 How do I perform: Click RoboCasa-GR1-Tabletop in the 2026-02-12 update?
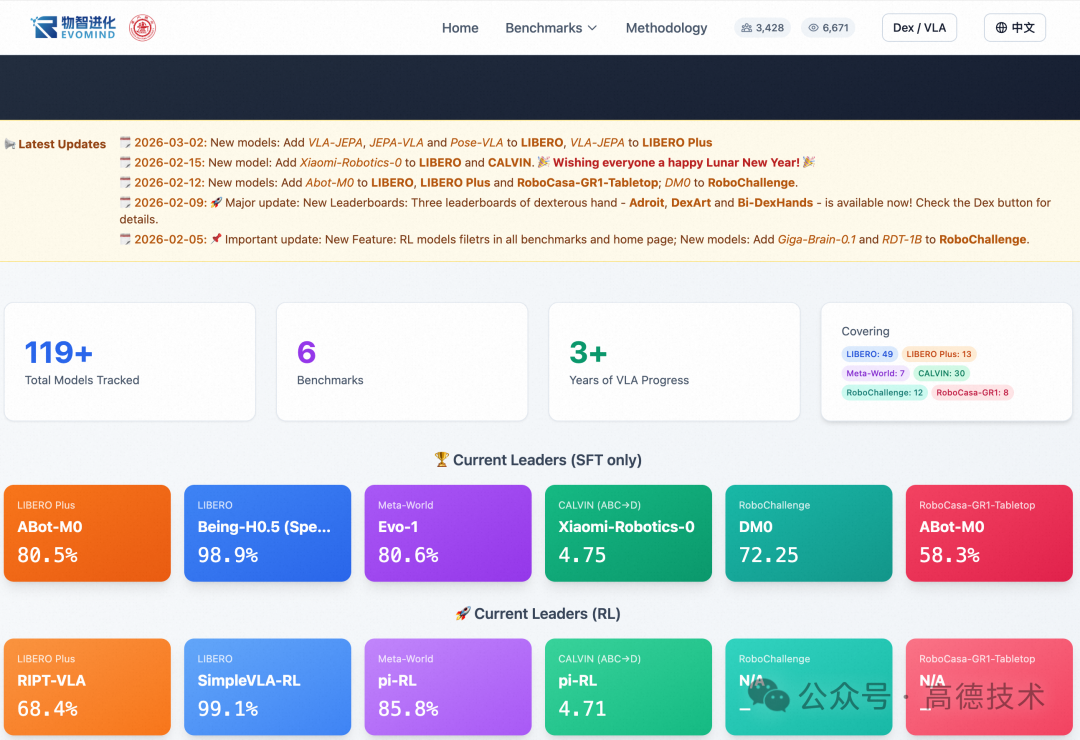click(588, 183)
